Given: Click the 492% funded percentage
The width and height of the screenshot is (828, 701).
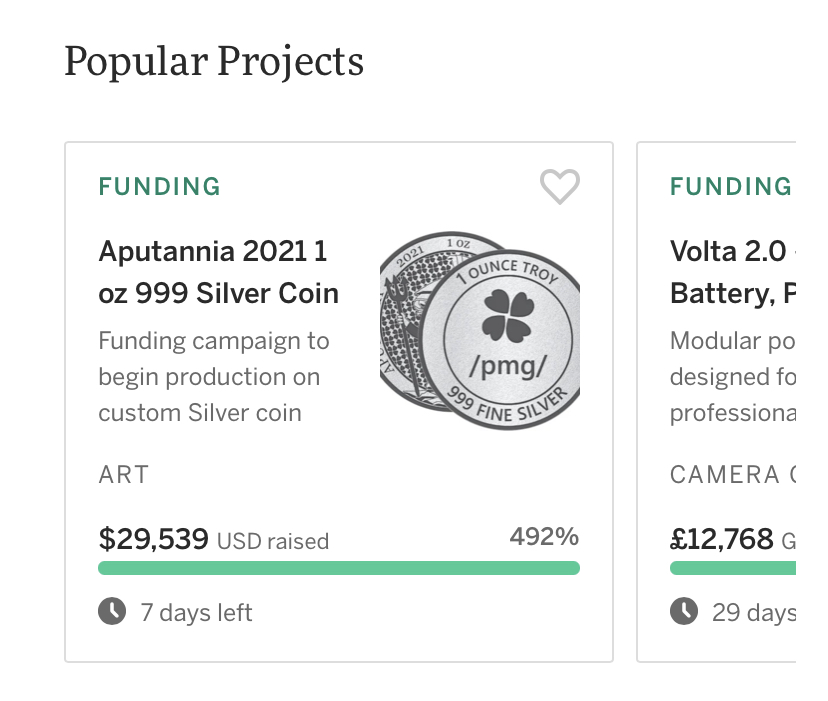Looking at the screenshot, I should [544, 537].
